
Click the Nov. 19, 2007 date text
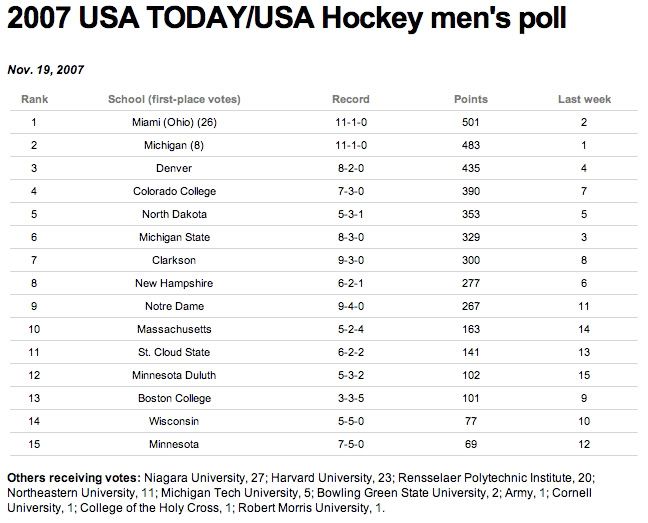click(x=46, y=70)
